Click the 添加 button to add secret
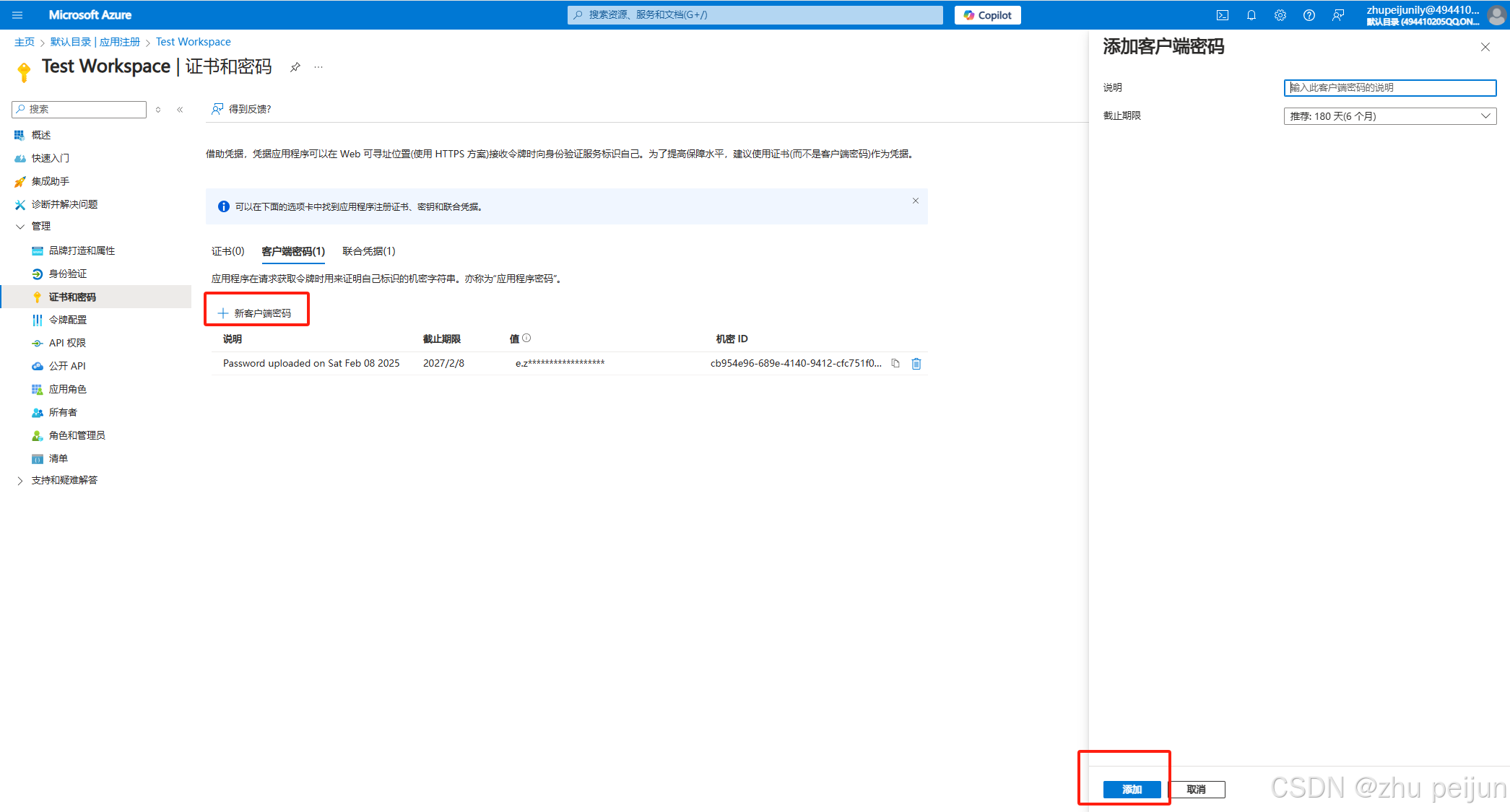Image resolution: width=1510 pixels, height=812 pixels. click(1131, 789)
